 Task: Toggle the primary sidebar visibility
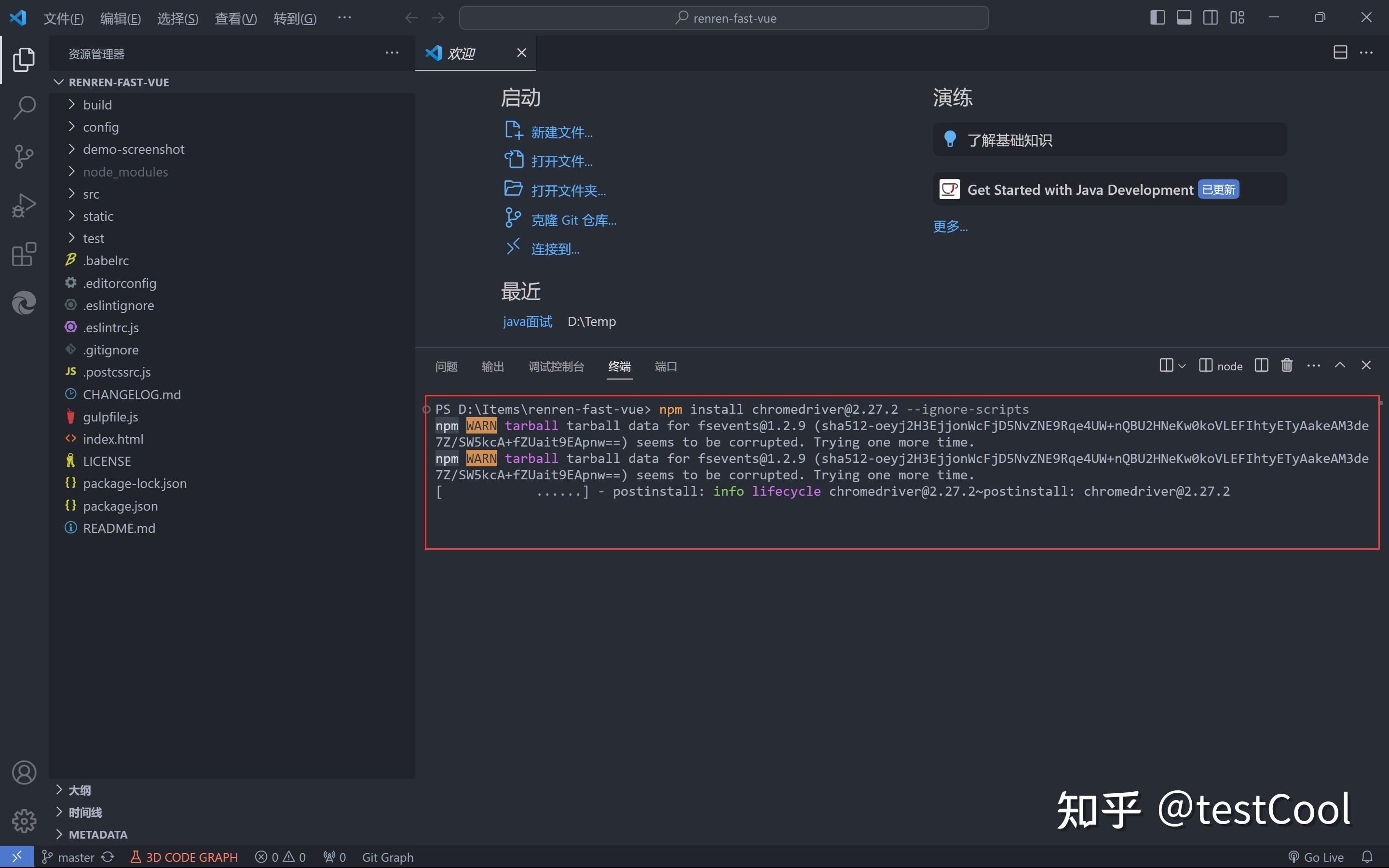[1157, 17]
